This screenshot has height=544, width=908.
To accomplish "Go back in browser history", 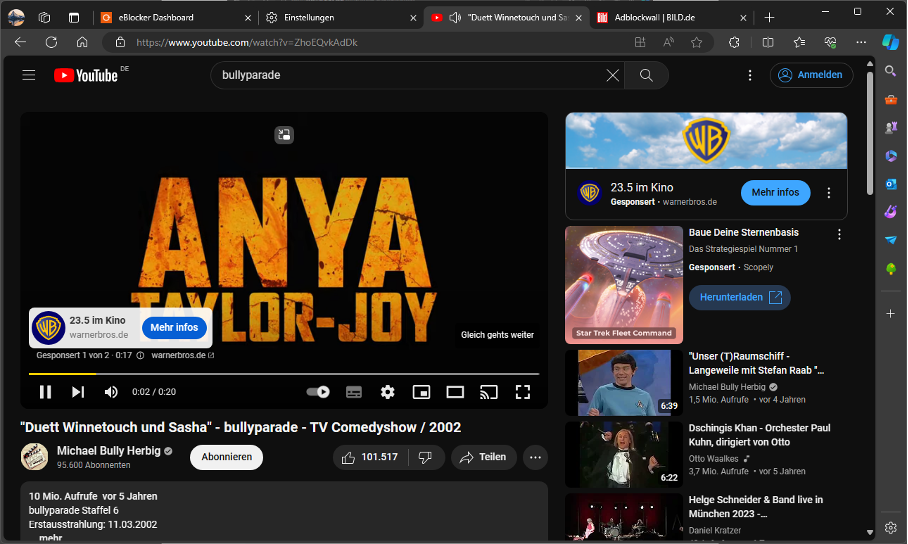I will click(x=20, y=42).
